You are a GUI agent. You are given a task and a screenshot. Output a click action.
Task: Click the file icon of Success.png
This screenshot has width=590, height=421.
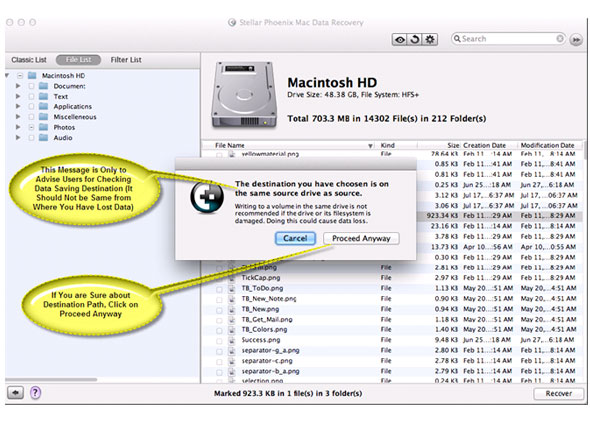point(232,340)
